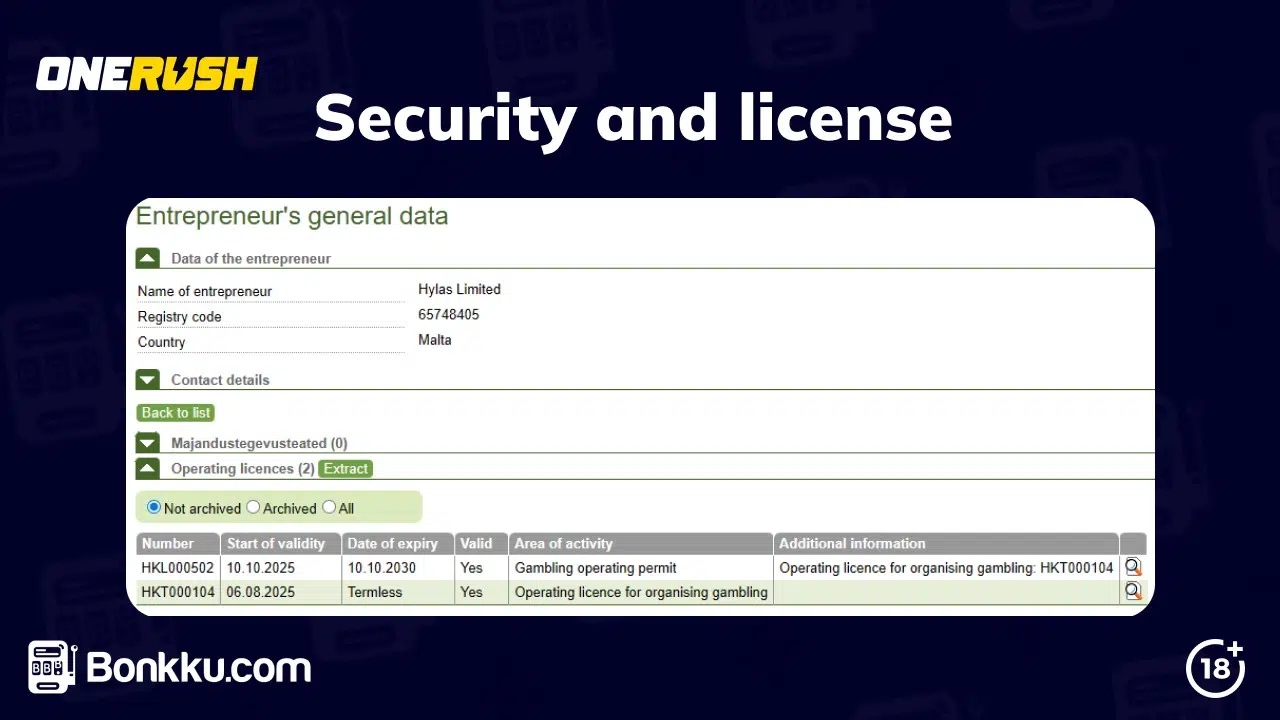This screenshot has width=1280, height=720.
Task: Click the OneRush logo
Action: point(146,72)
